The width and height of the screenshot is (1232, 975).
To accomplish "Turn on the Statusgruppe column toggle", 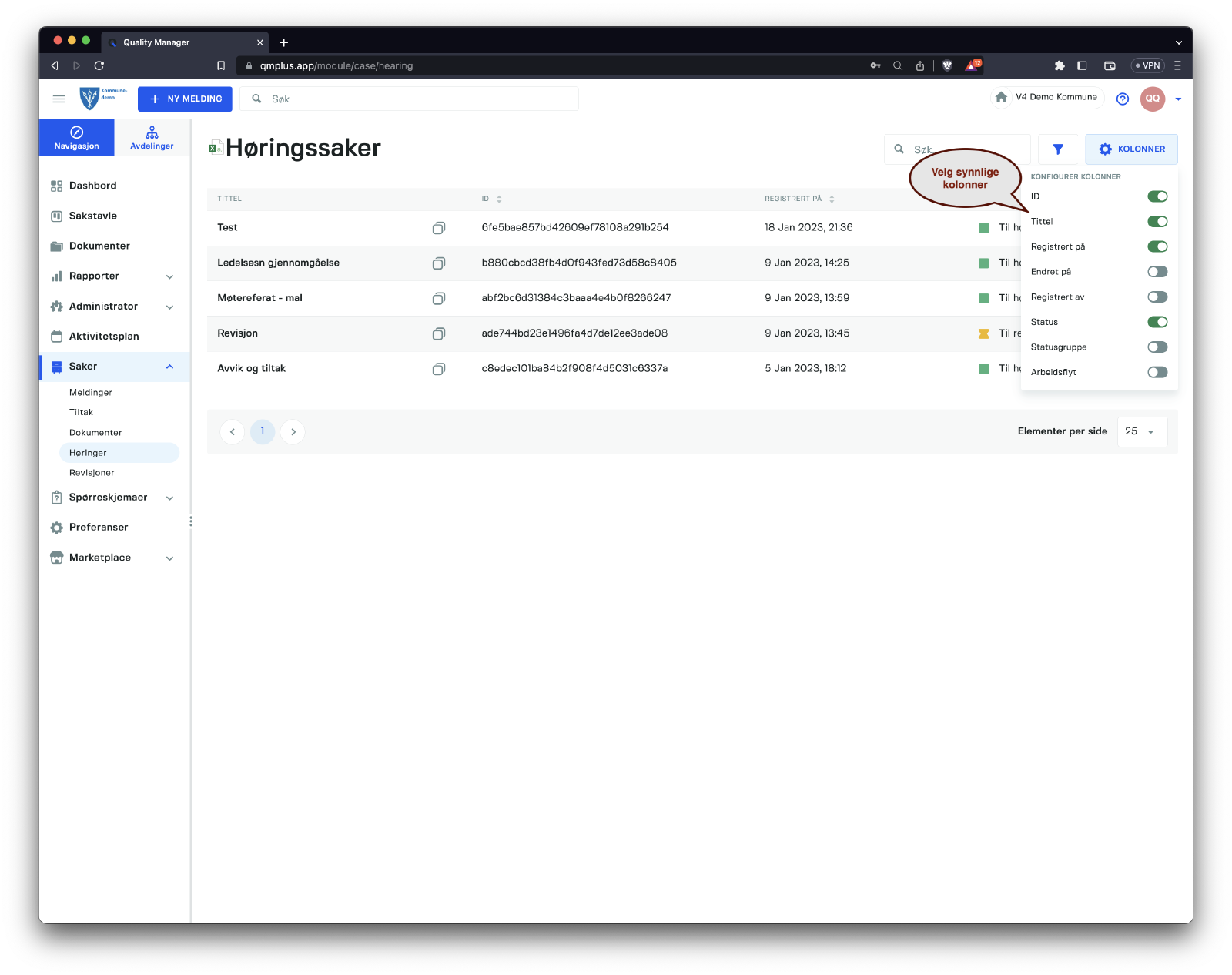I will [x=1157, y=347].
